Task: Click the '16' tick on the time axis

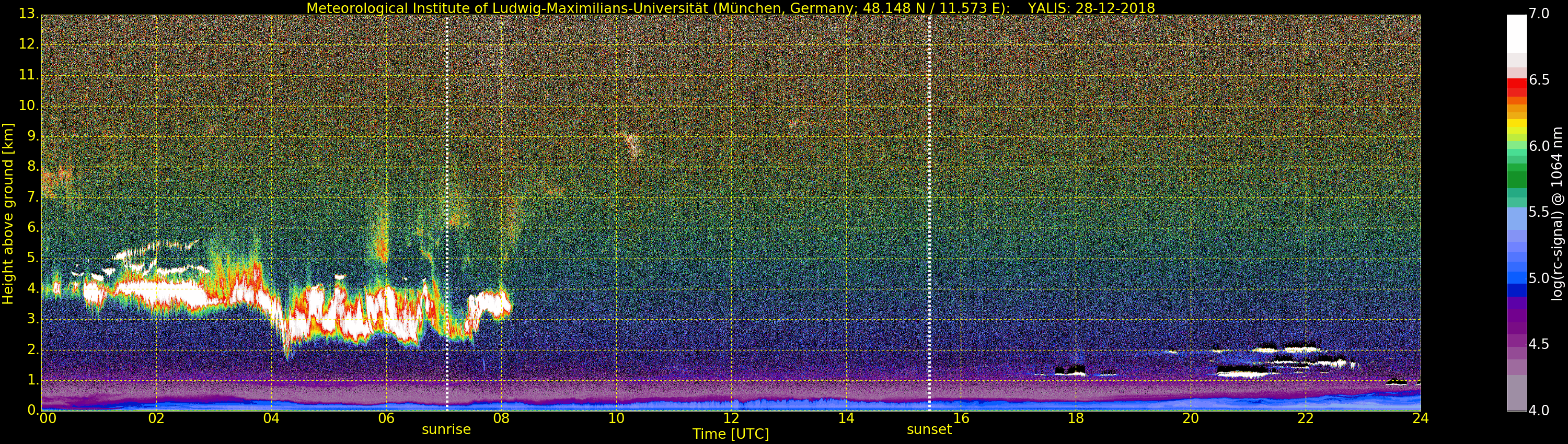Action: click(961, 418)
